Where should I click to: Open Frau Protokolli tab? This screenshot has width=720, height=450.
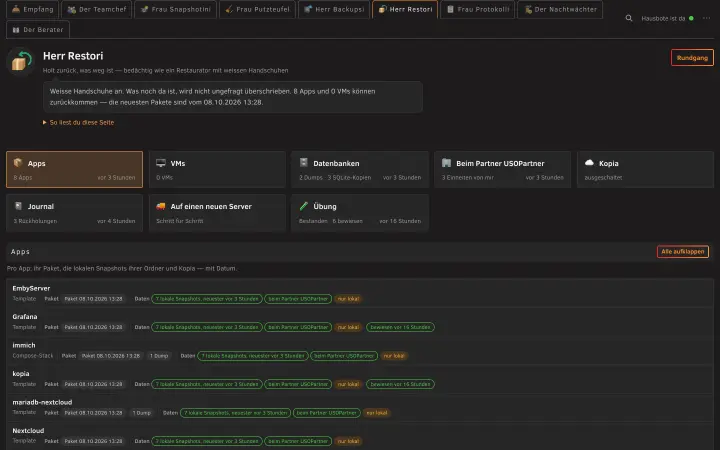pyautogui.click(x=478, y=9)
